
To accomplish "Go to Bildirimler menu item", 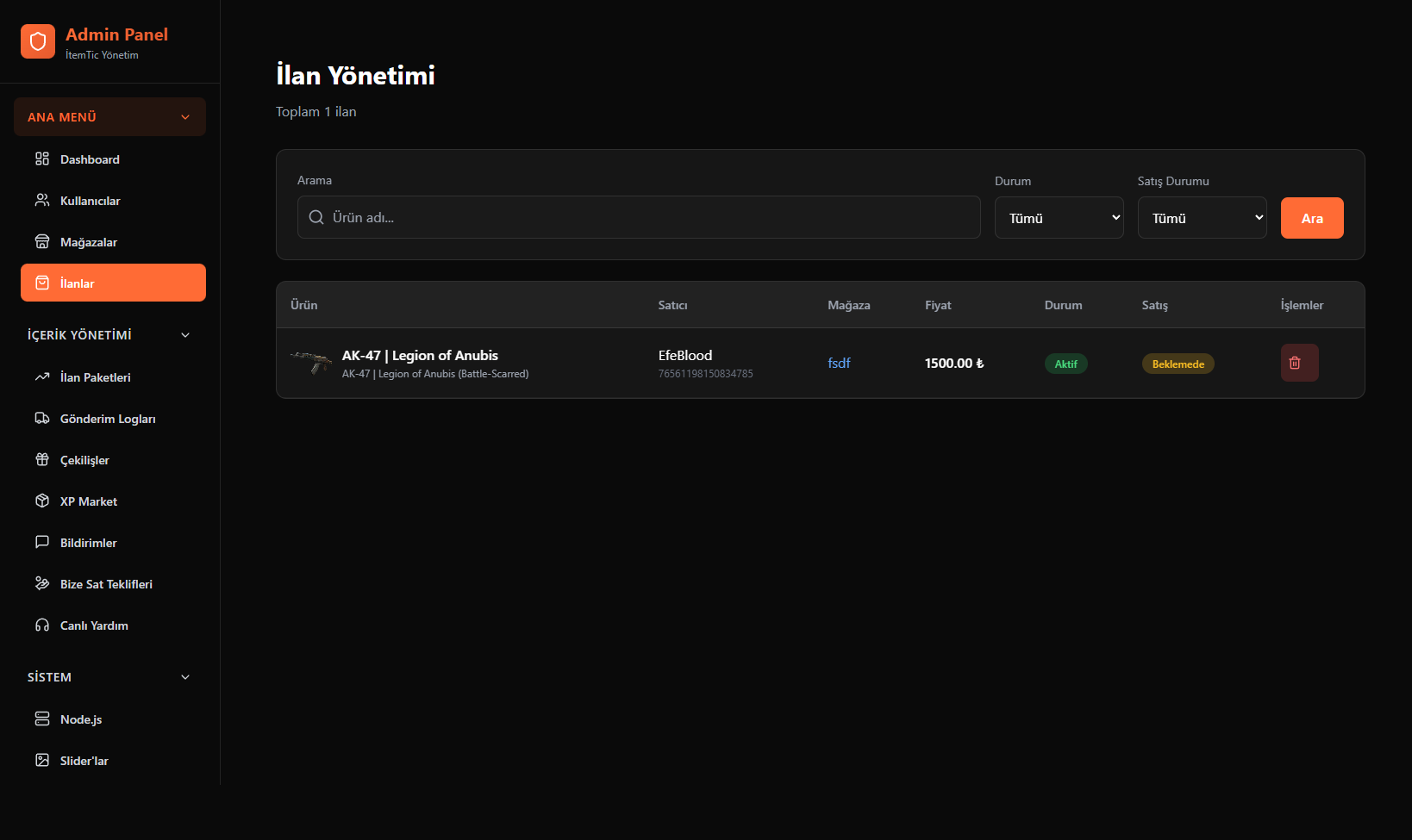I will [x=88, y=543].
